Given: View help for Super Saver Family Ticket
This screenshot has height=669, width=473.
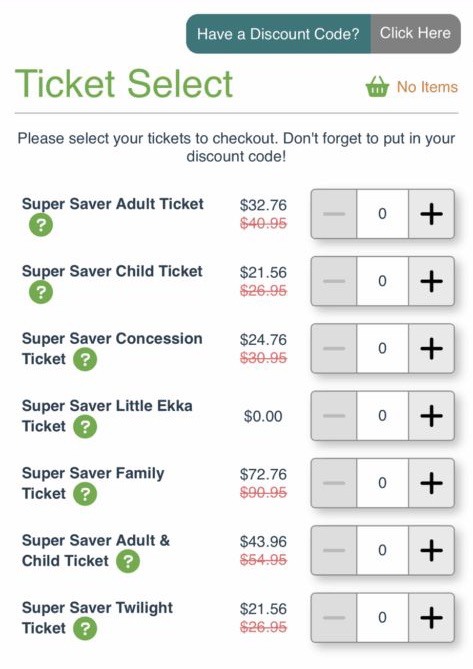Looking at the screenshot, I should tap(85, 494).
